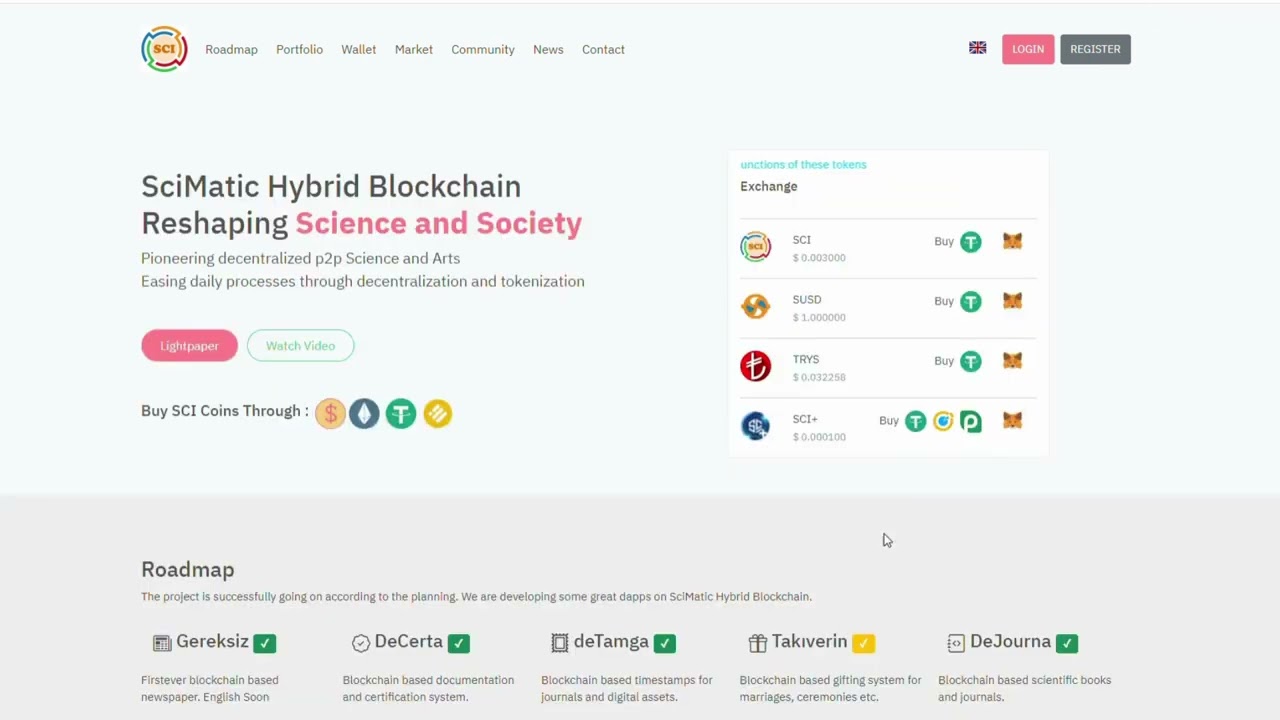Click the SciMatic SCI logo in header
This screenshot has width=1280, height=720.
coord(164,49)
